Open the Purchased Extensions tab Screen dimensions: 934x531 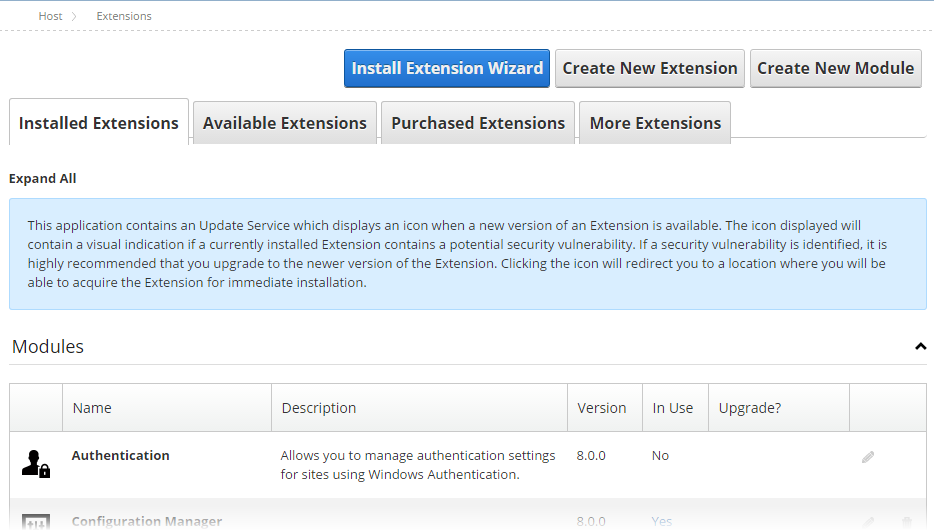(478, 123)
